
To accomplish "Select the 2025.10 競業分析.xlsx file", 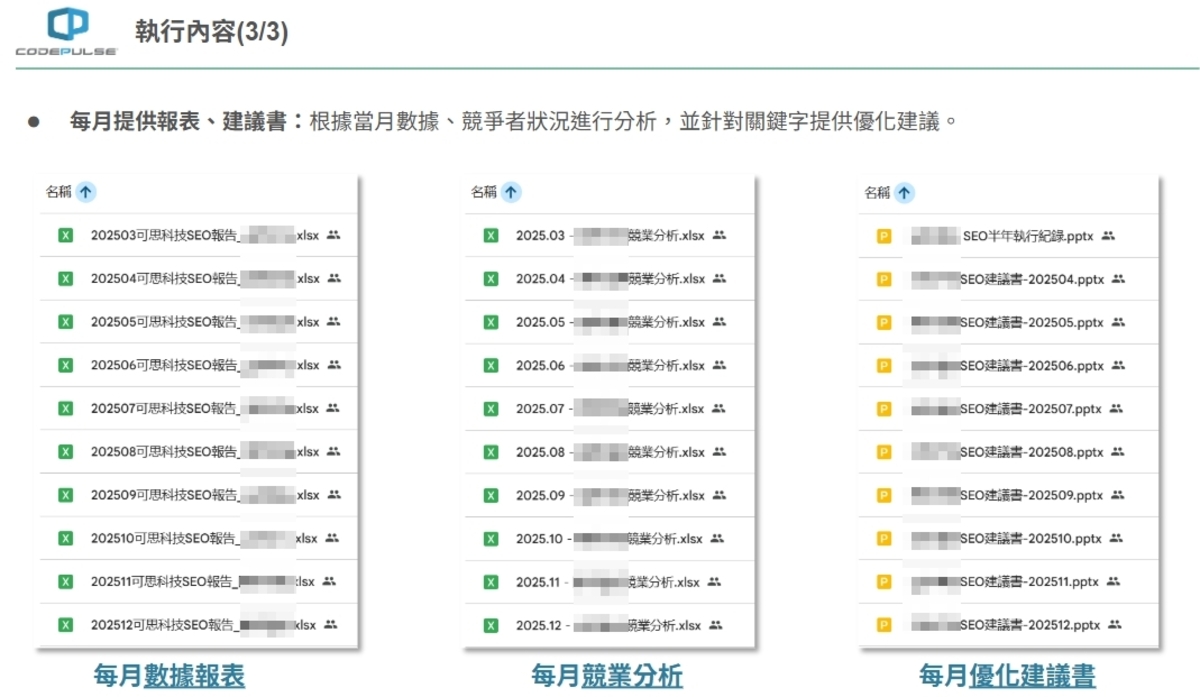I will click(x=610, y=539).
